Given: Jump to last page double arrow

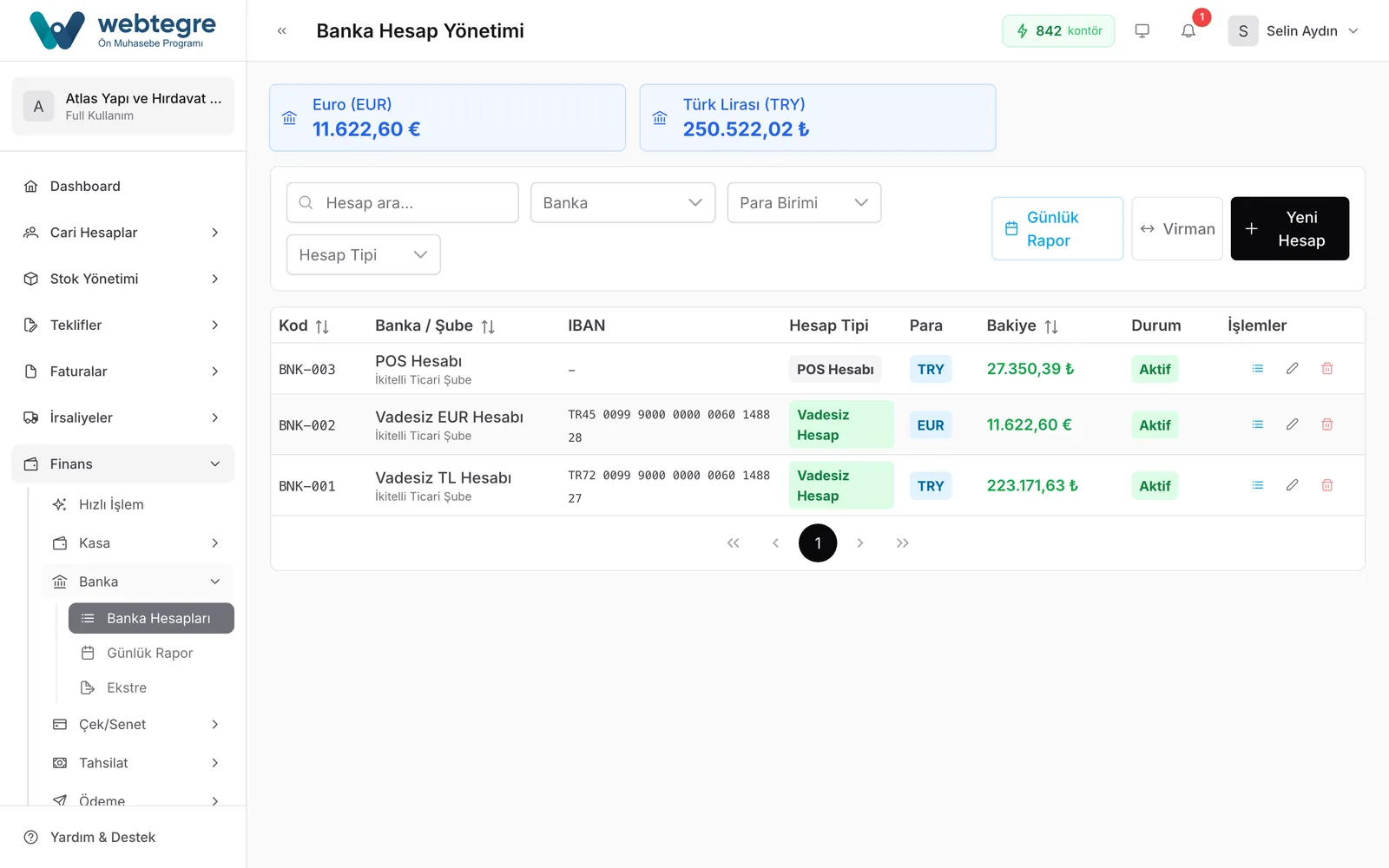Looking at the screenshot, I should [x=902, y=543].
